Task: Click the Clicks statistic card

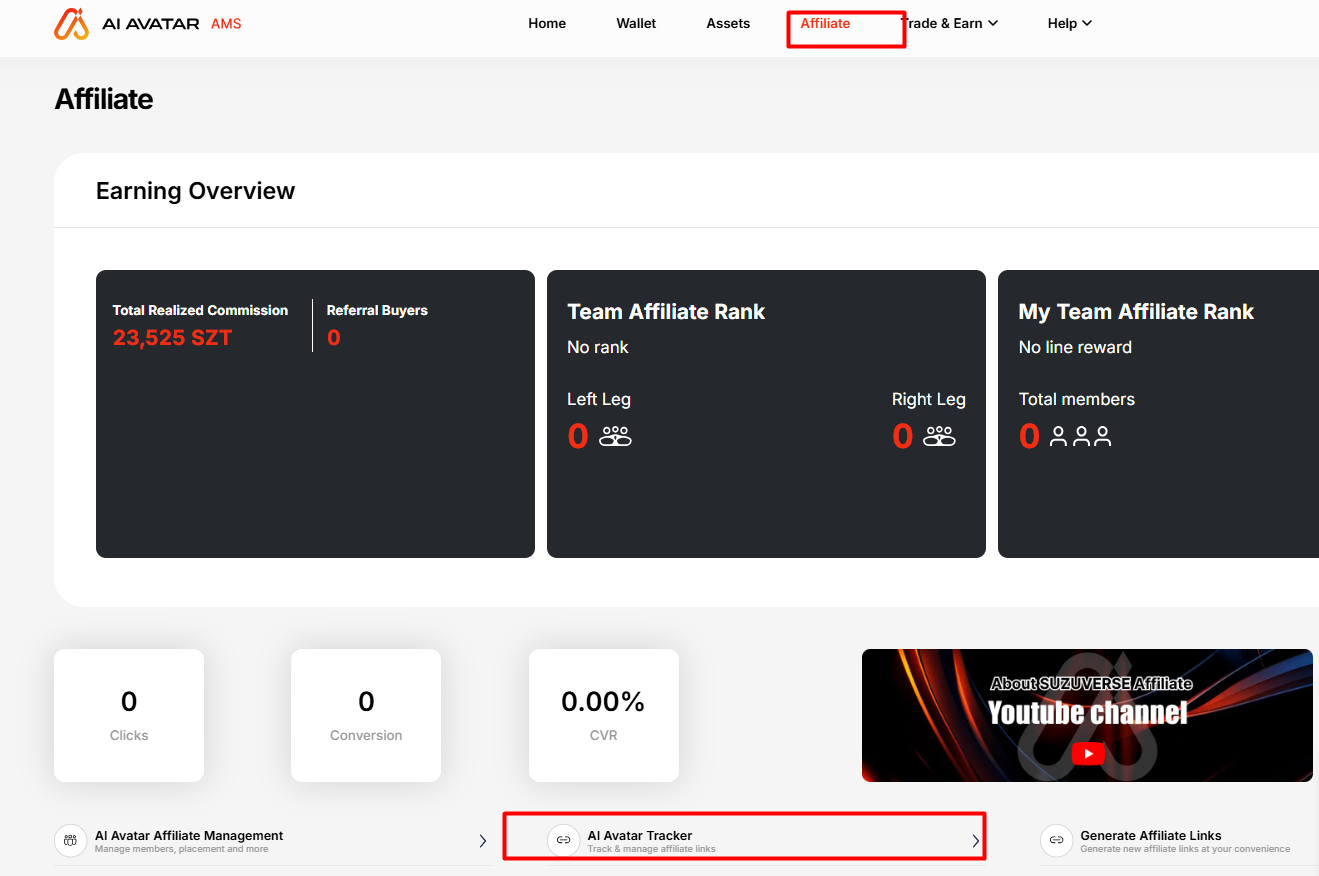Action: 129,715
